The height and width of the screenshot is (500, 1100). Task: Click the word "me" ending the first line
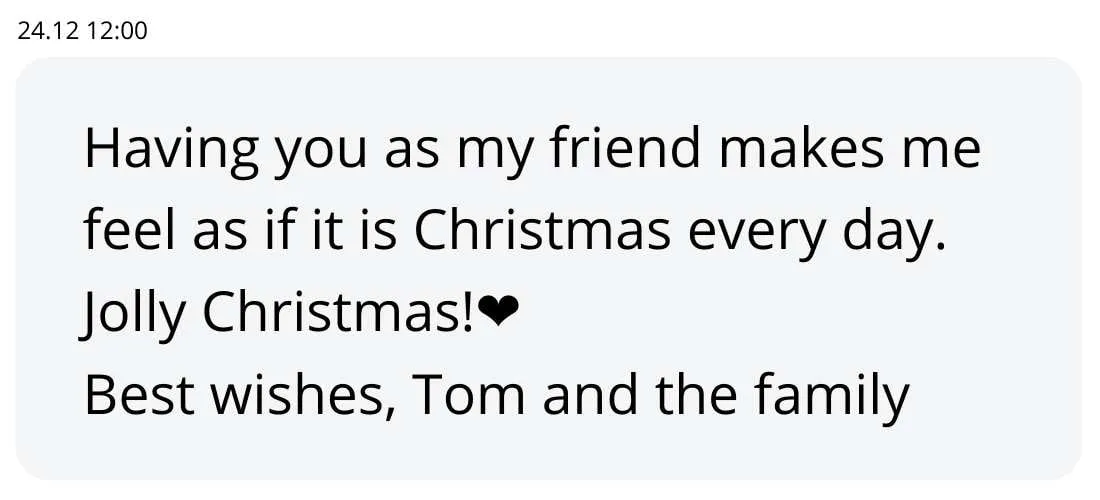946,152
